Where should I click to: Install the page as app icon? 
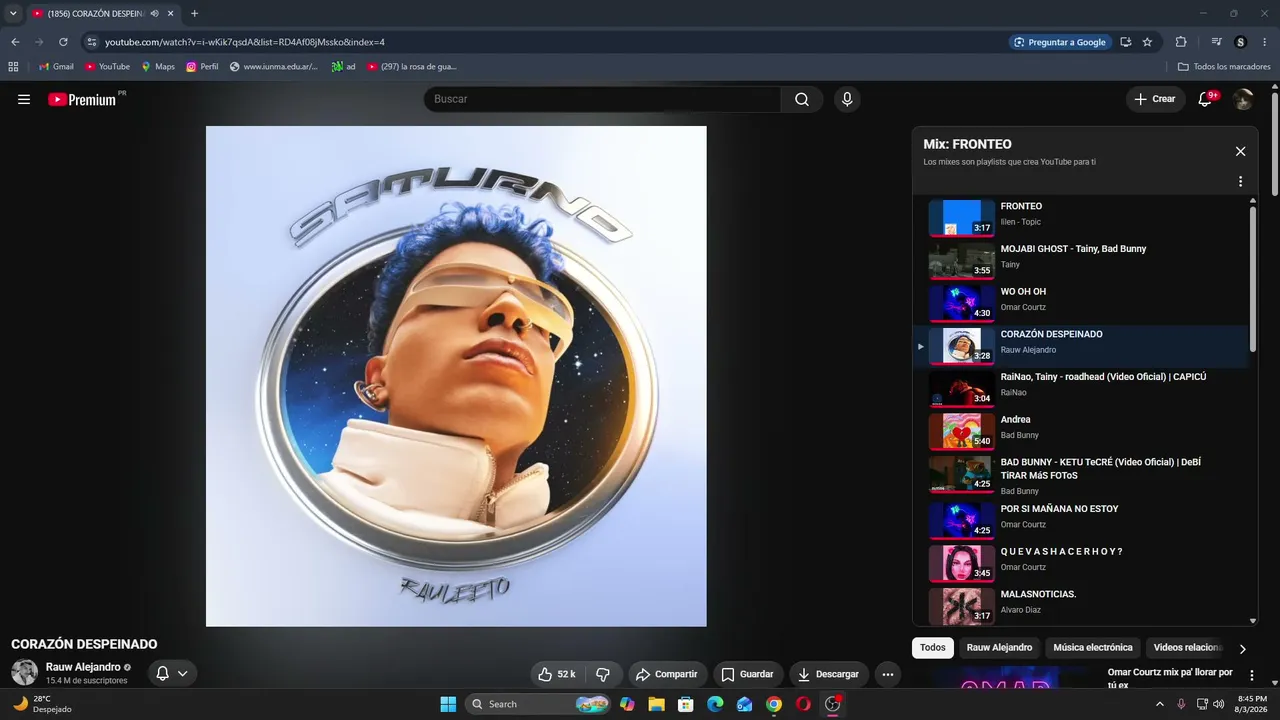(1126, 42)
